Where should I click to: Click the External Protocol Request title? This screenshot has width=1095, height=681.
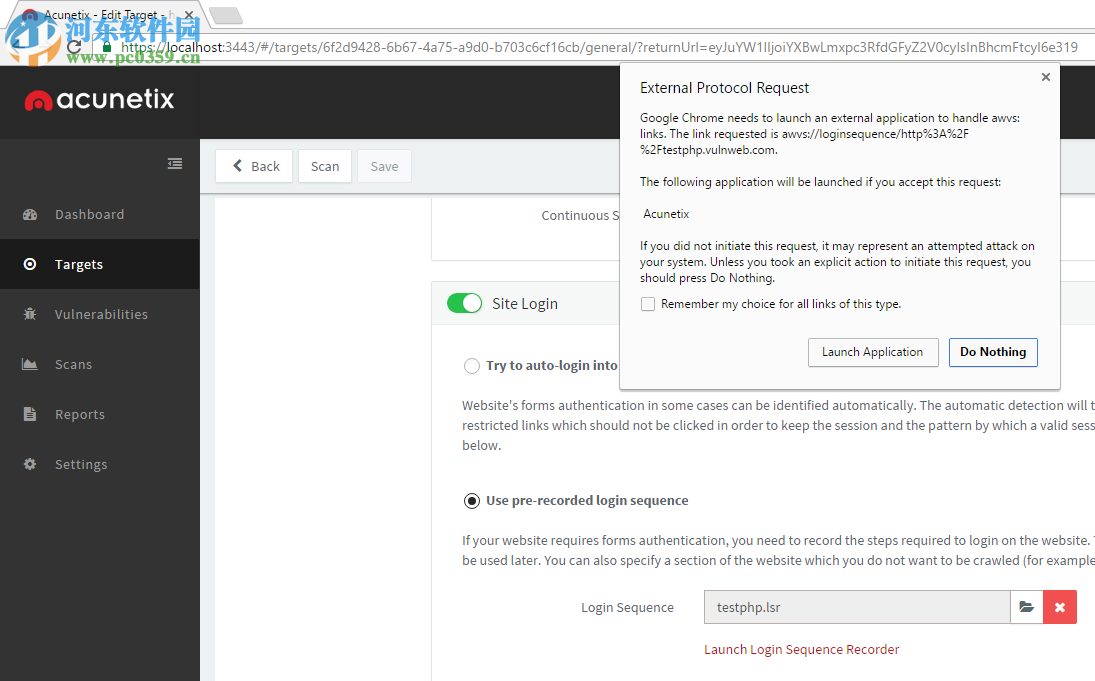click(x=724, y=88)
